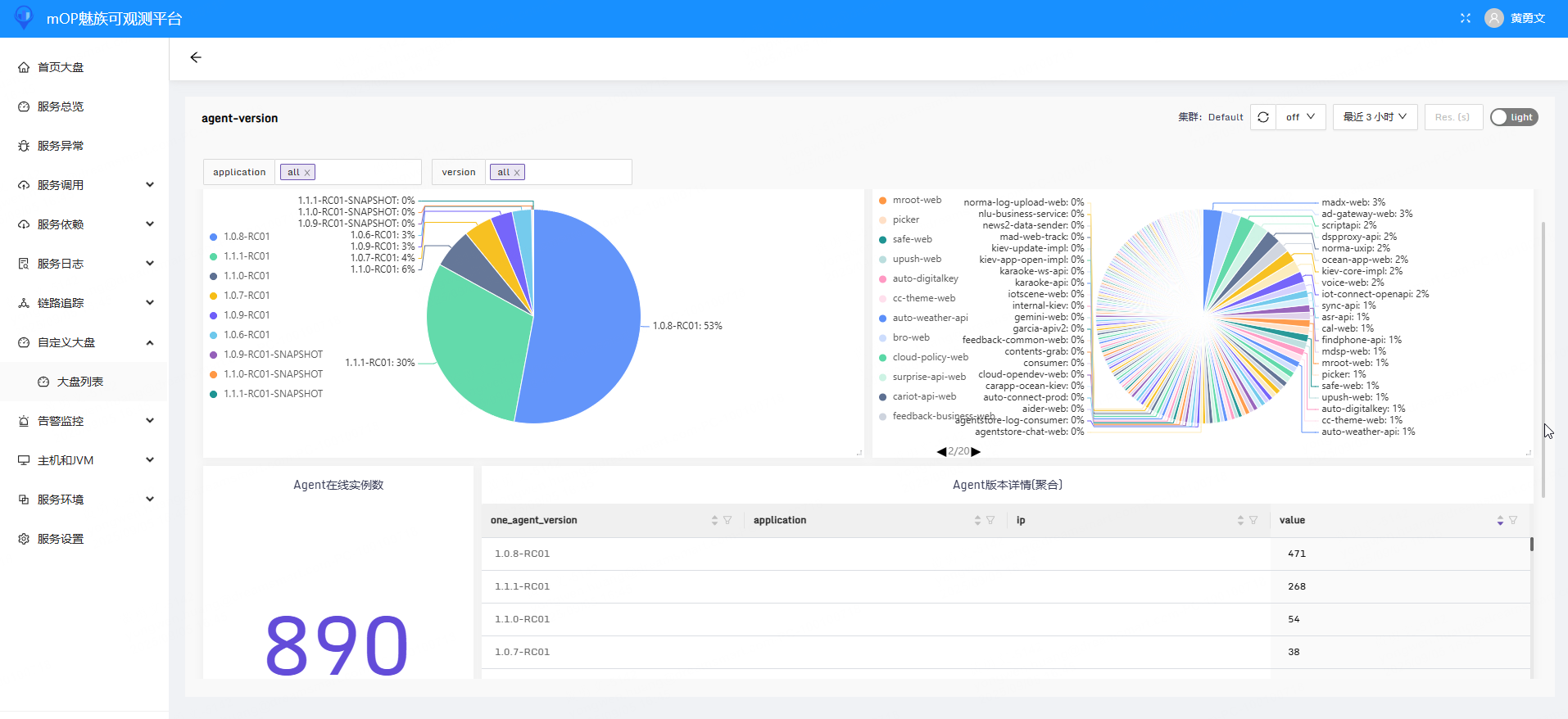
Task: Open the time range 最近3小时 dropdown
Action: pos(1375,117)
